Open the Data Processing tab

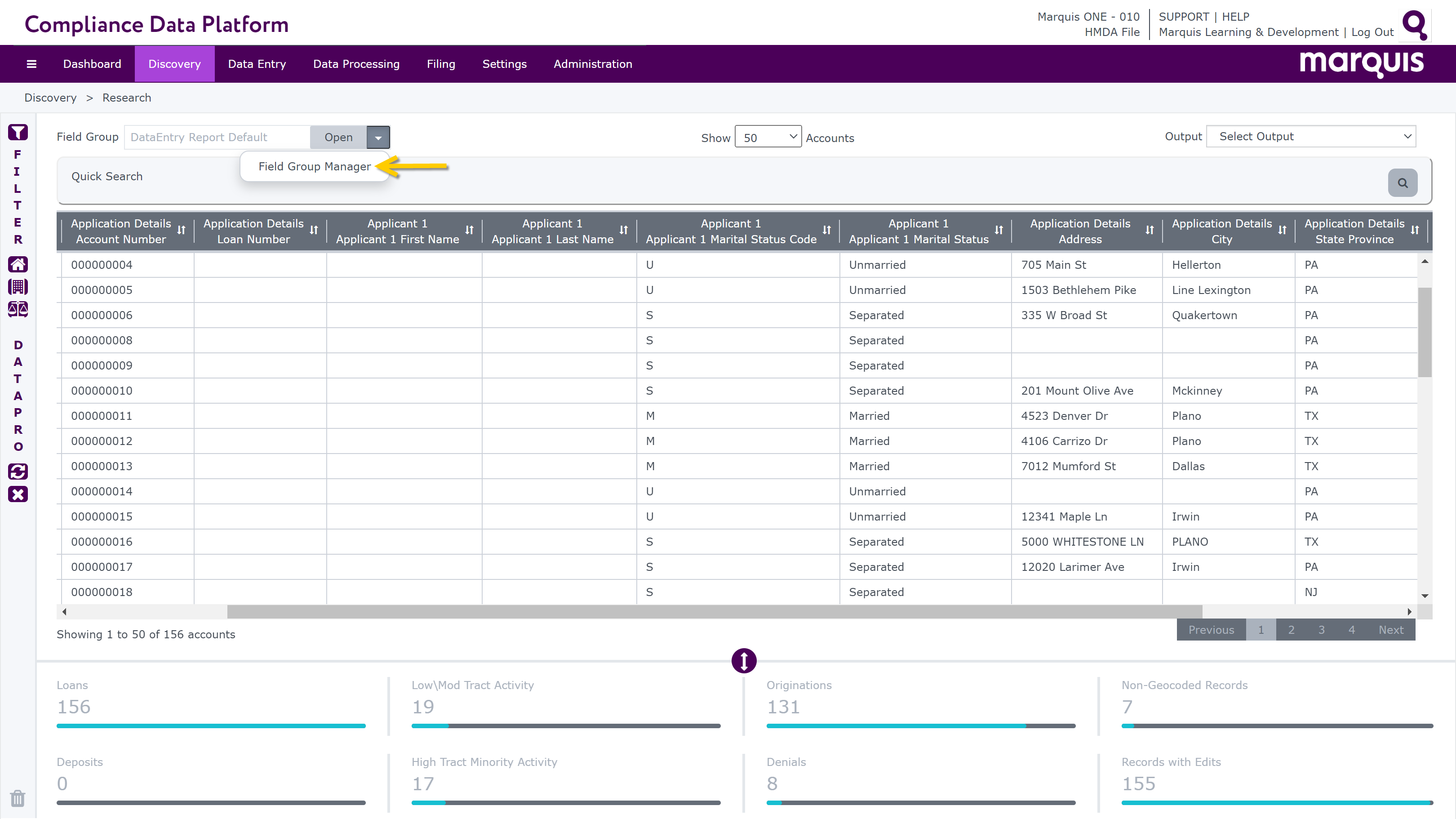pos(357,64)
